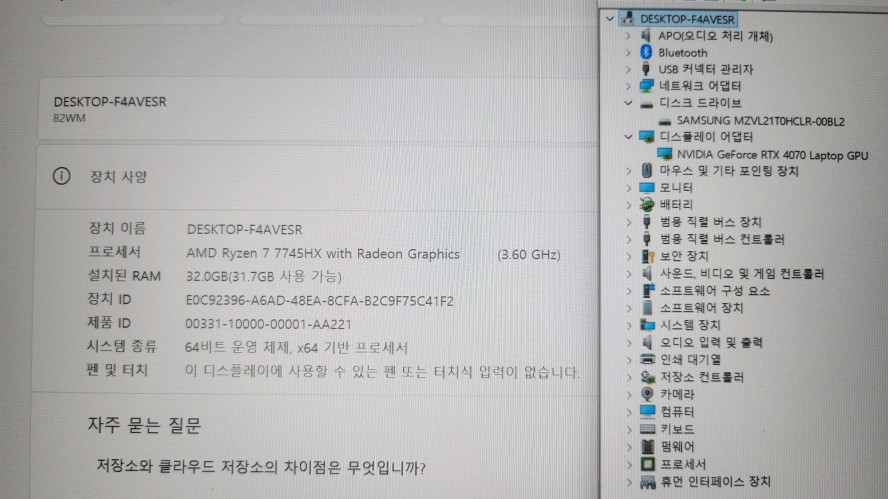Expand the 카메라 node
Screen dimensions: 888x499
tap(629, 394)
